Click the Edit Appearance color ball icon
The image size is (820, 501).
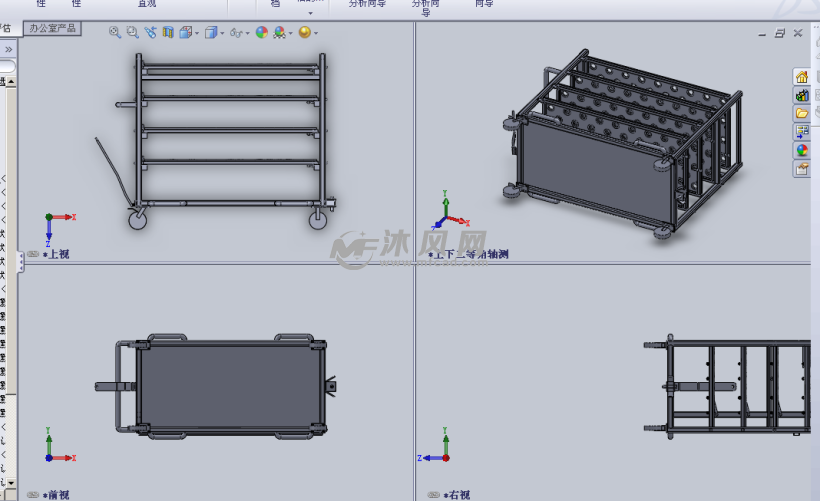262,32
